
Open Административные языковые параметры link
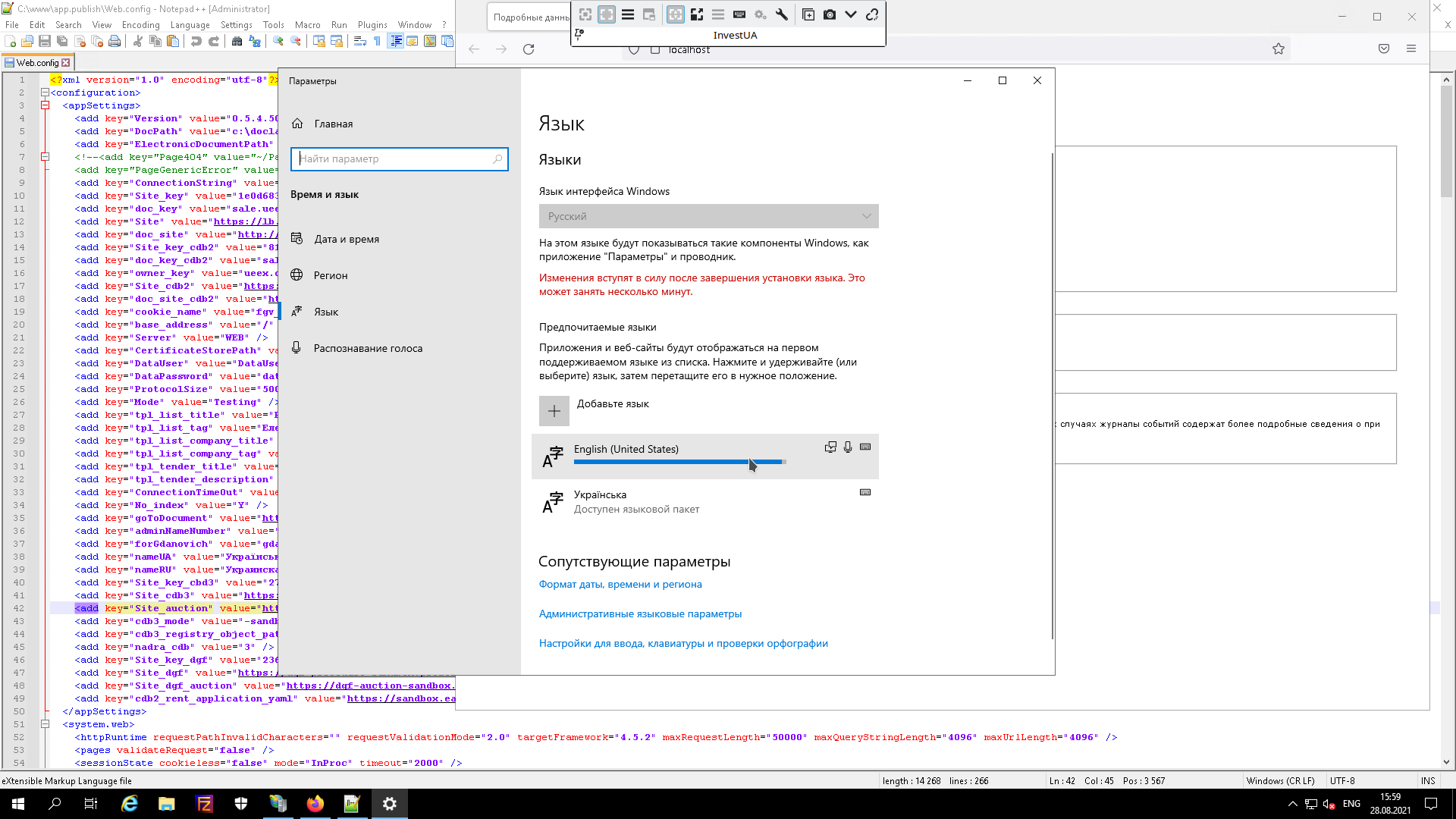pyautogui.click(x=640, y=613)
